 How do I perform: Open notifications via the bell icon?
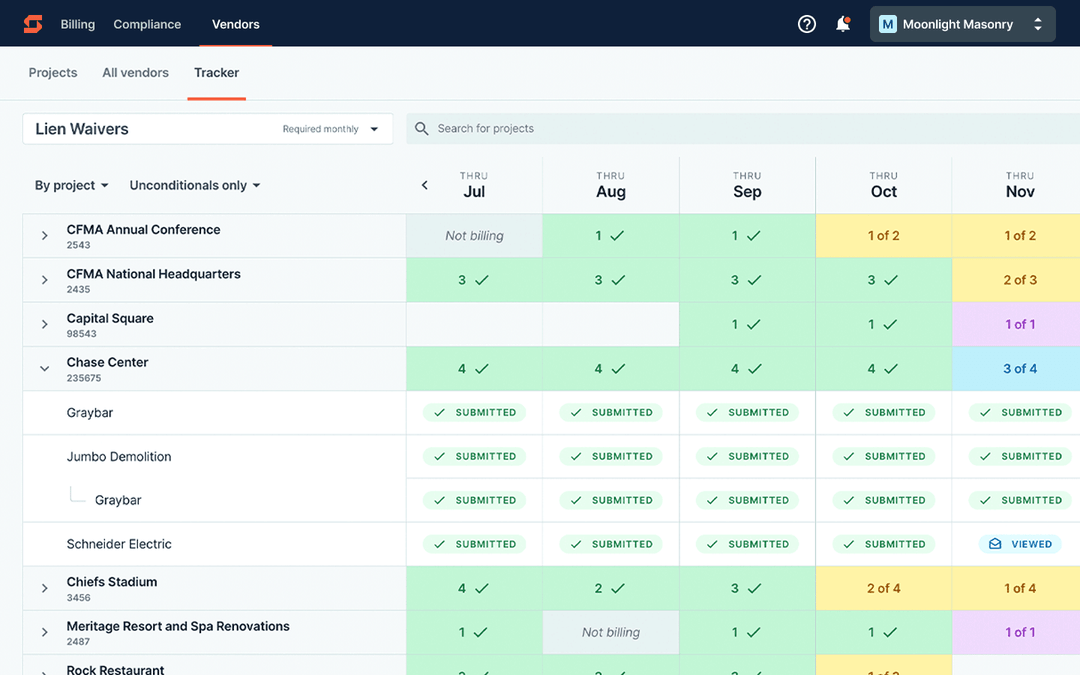pyautogui.click(x=843, y=23)
